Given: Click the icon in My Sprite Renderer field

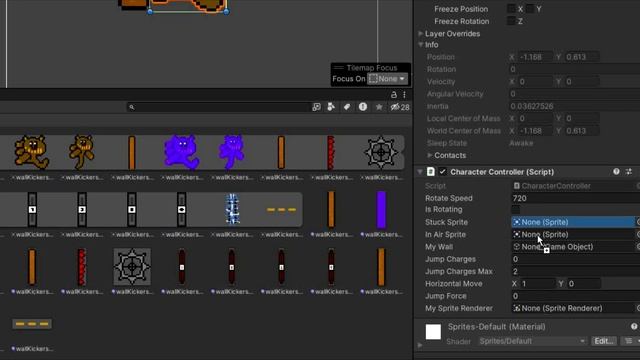Looking at the screenshot, I should pos(516,308).
